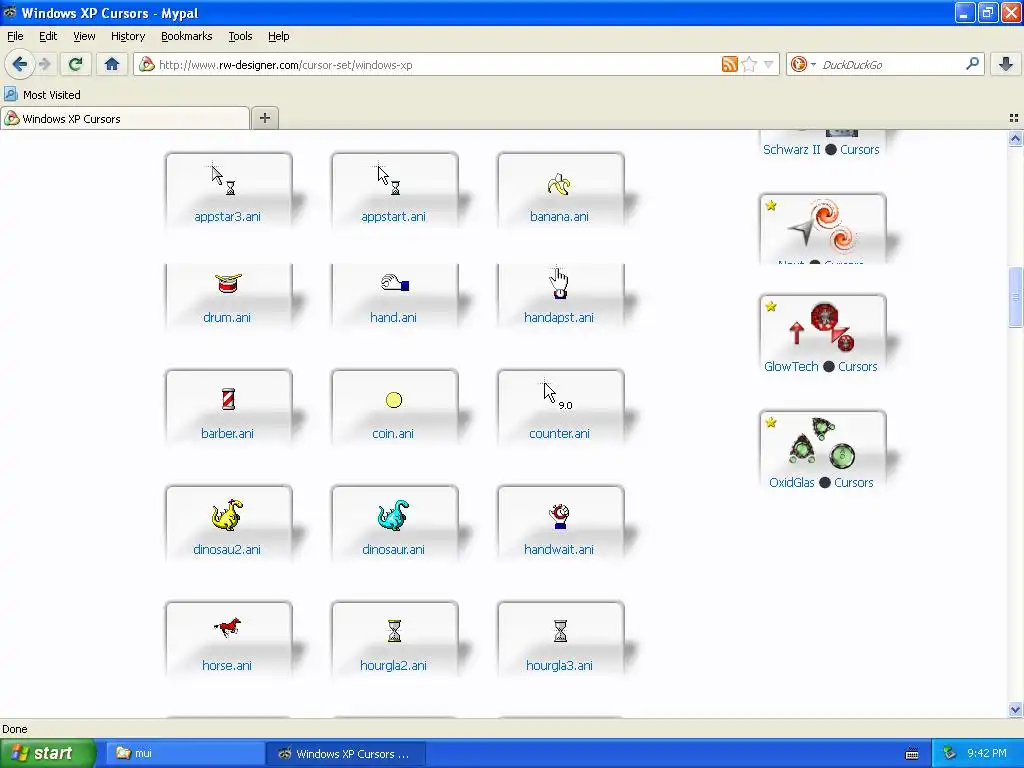The image size is (1024, 768).
Task: Open the banana.ani cursor link
Action: tap(559, 216)
